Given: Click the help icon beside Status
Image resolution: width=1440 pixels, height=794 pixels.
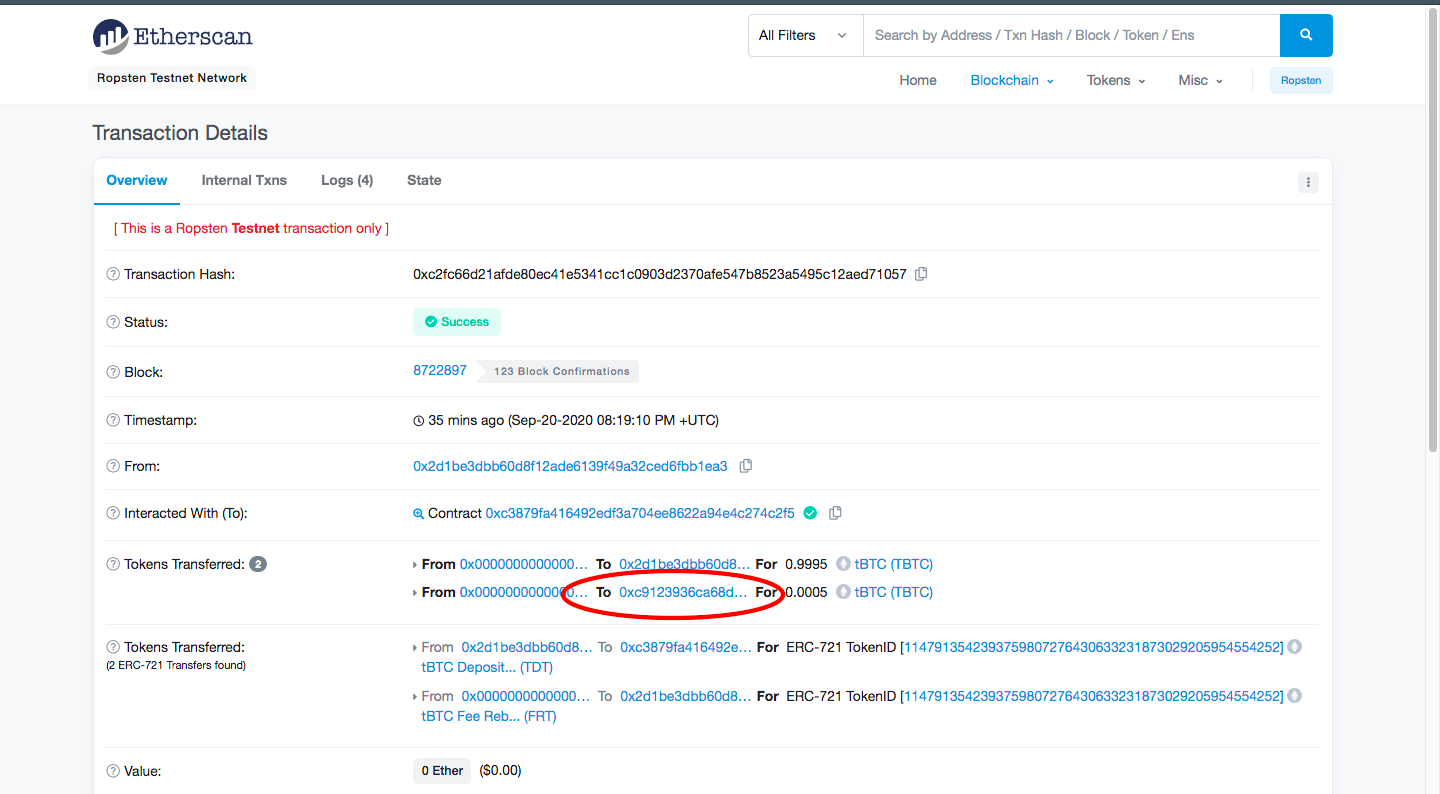Looking at the screenshot, I should [x=113, y=322].
